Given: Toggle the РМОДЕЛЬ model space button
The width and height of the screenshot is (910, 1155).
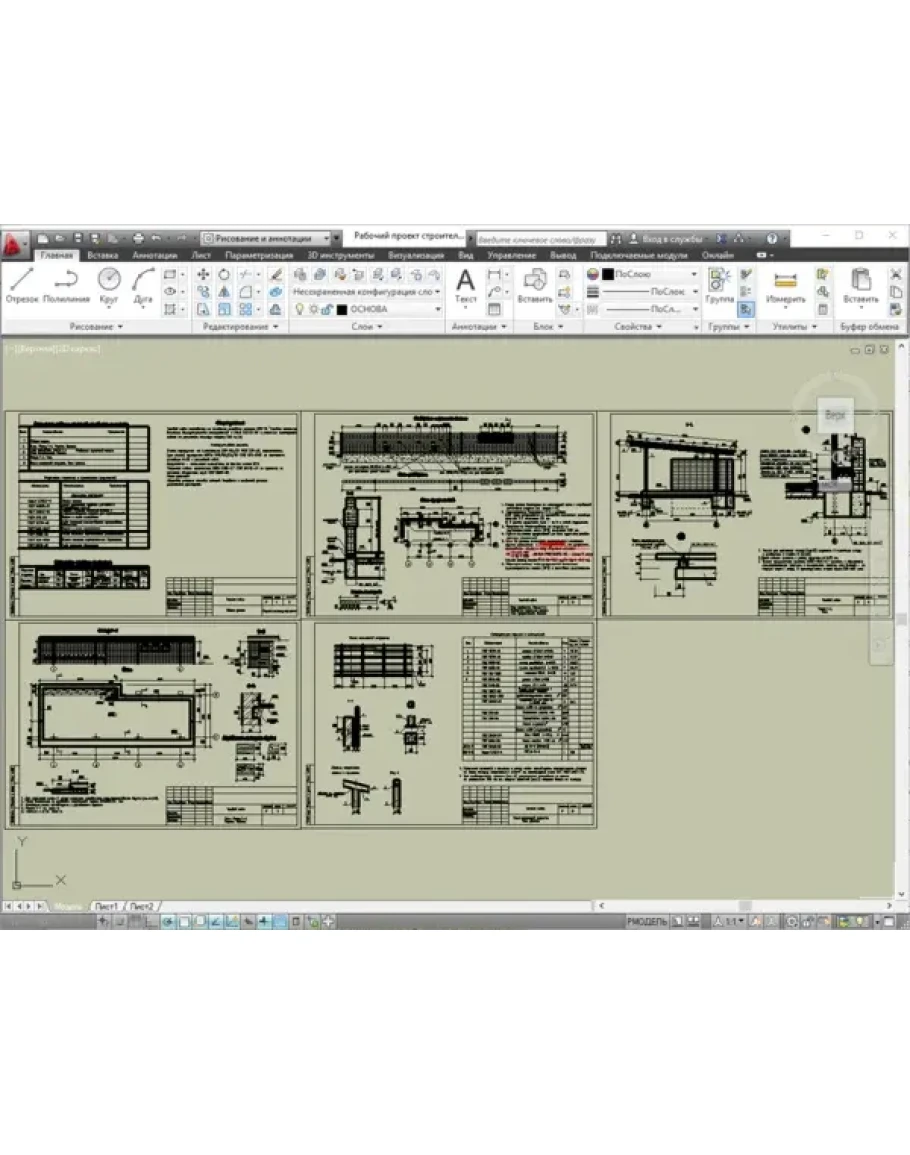Looking at the screenshot, I should pyautogui.click(x=646, y=920).
